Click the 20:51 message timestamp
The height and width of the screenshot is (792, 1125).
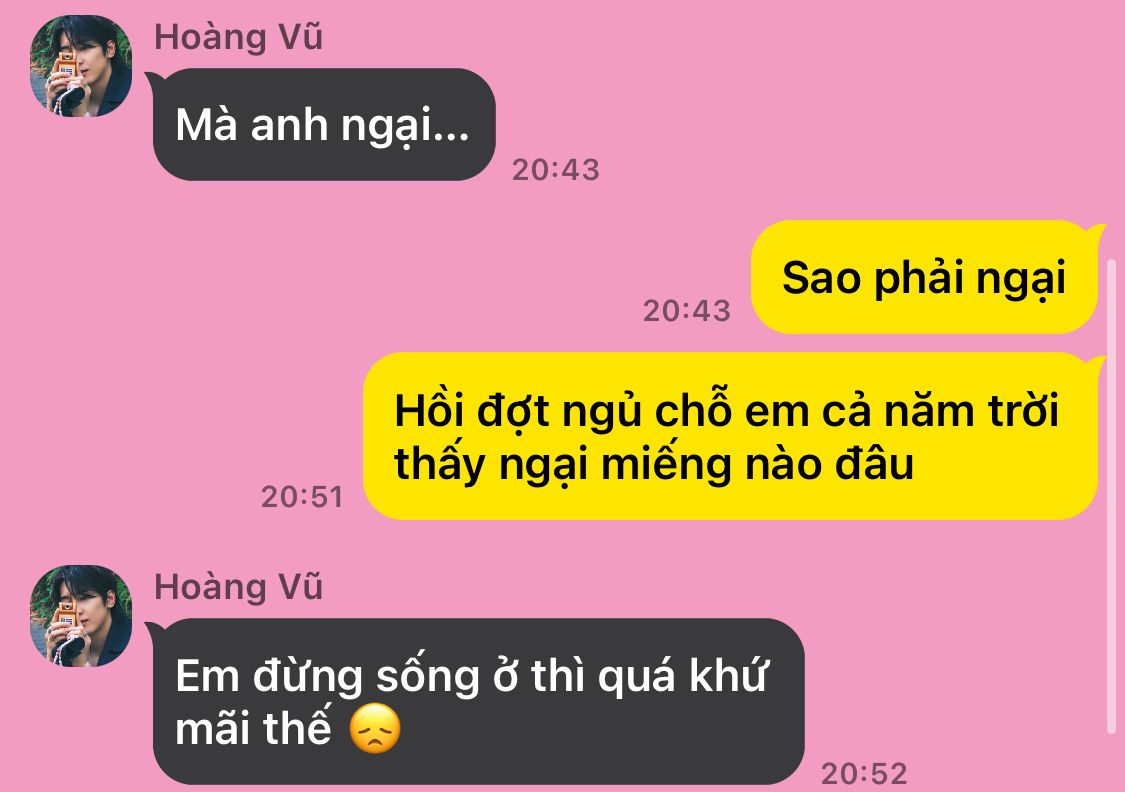[302, 496]
